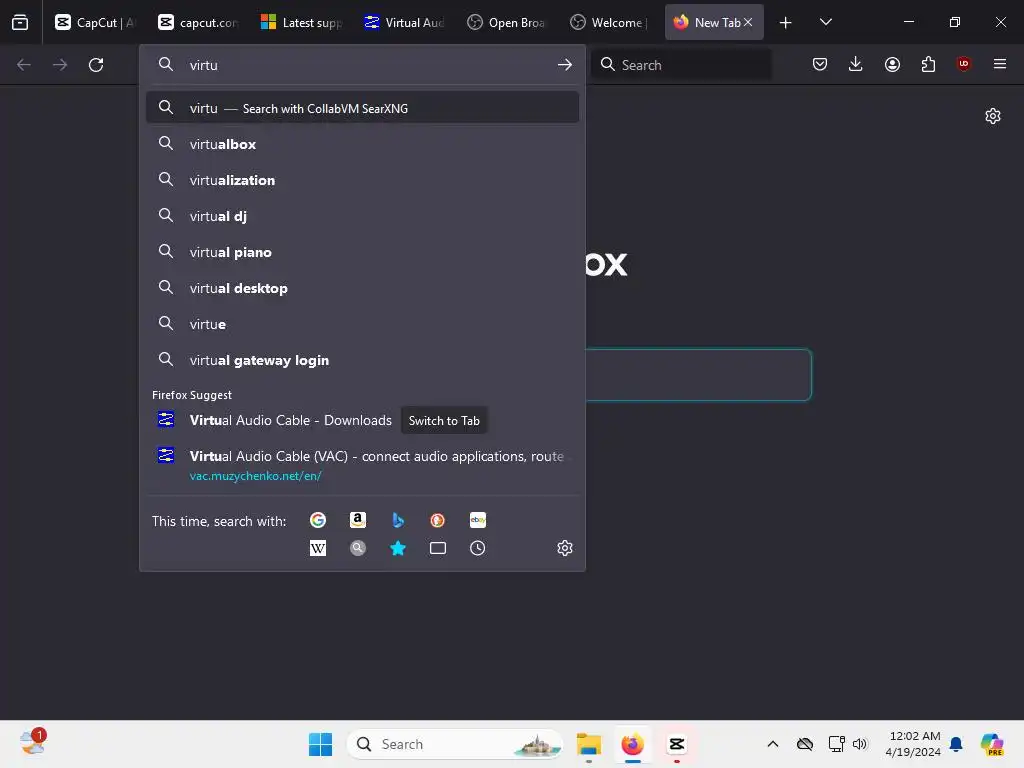Go back one page
The height and width of the screenshot is (768, 1024).
click(x=24, y=65)
